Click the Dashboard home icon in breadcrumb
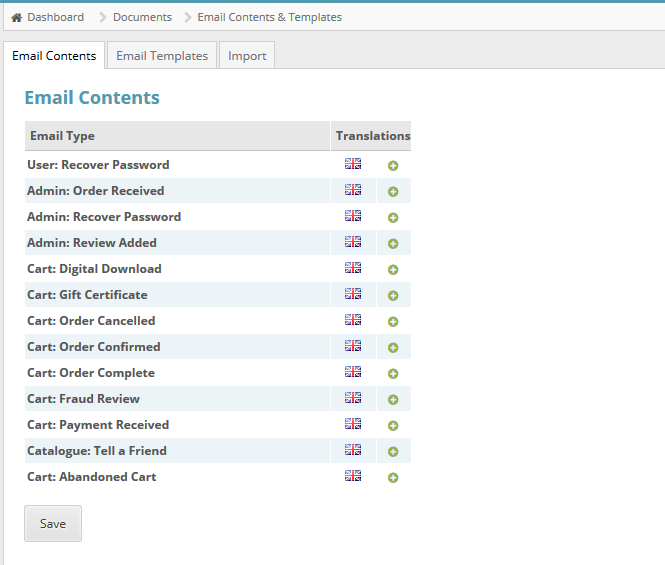This screenshot has width=665, height=565. pyautogui.click(x=16, y=17)
